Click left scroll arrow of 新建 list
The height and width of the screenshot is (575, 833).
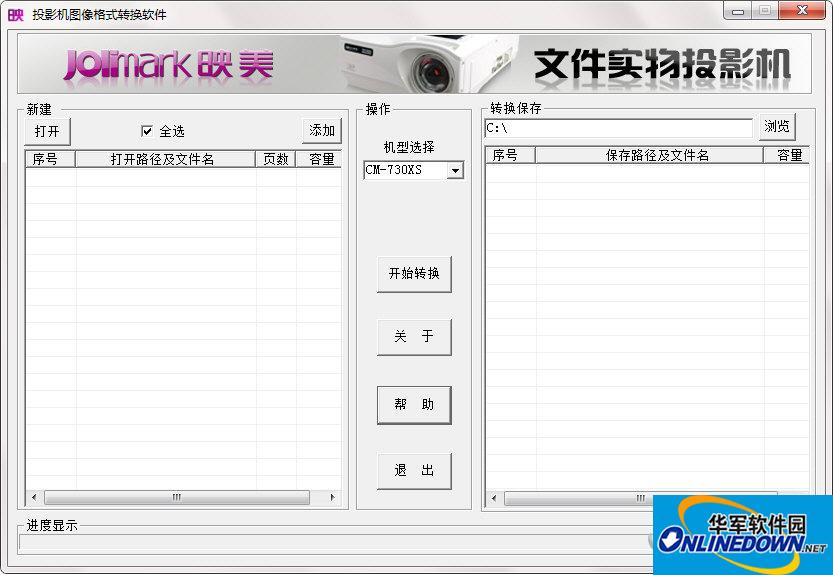click(x=35, y=497)
